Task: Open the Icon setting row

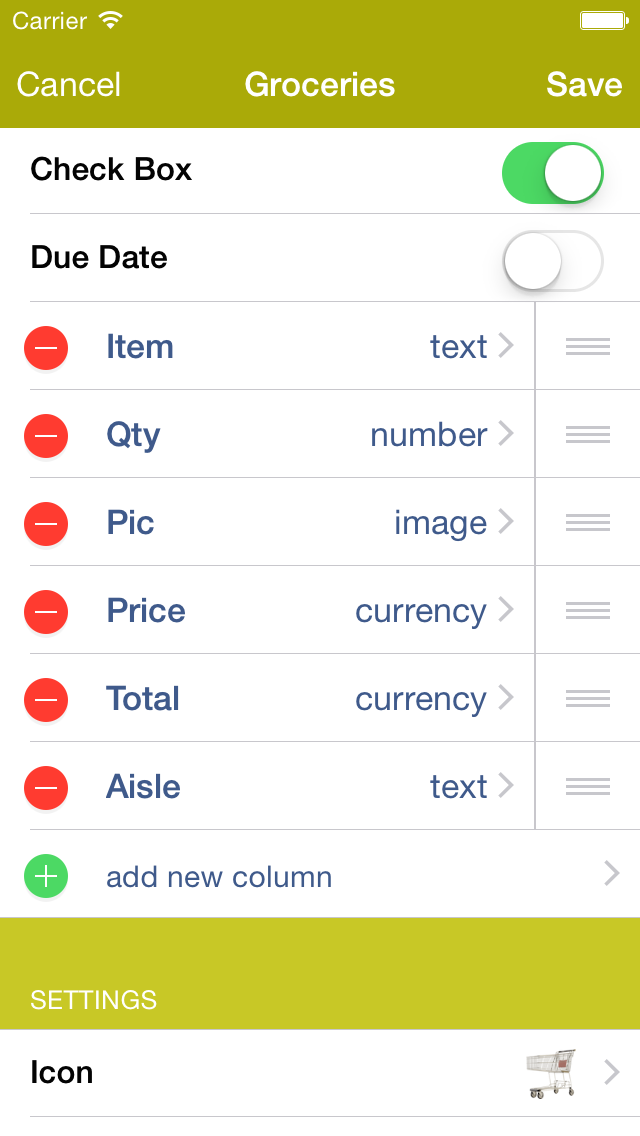Action: click(320, 1073)
